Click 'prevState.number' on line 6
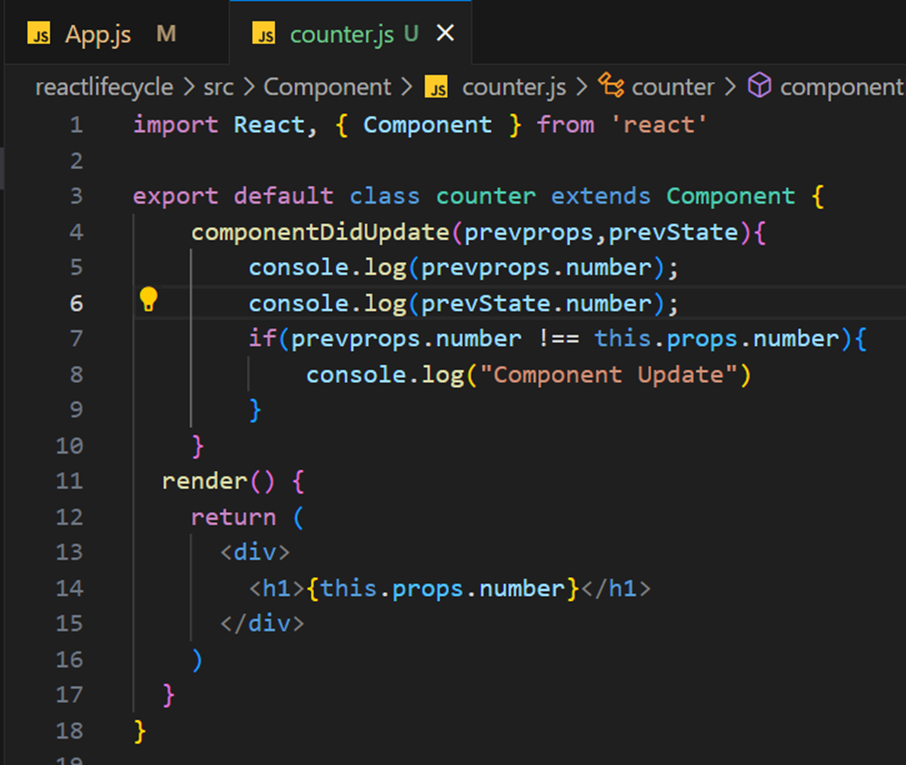This screenshot has height=765, width=906. (536, 304)
